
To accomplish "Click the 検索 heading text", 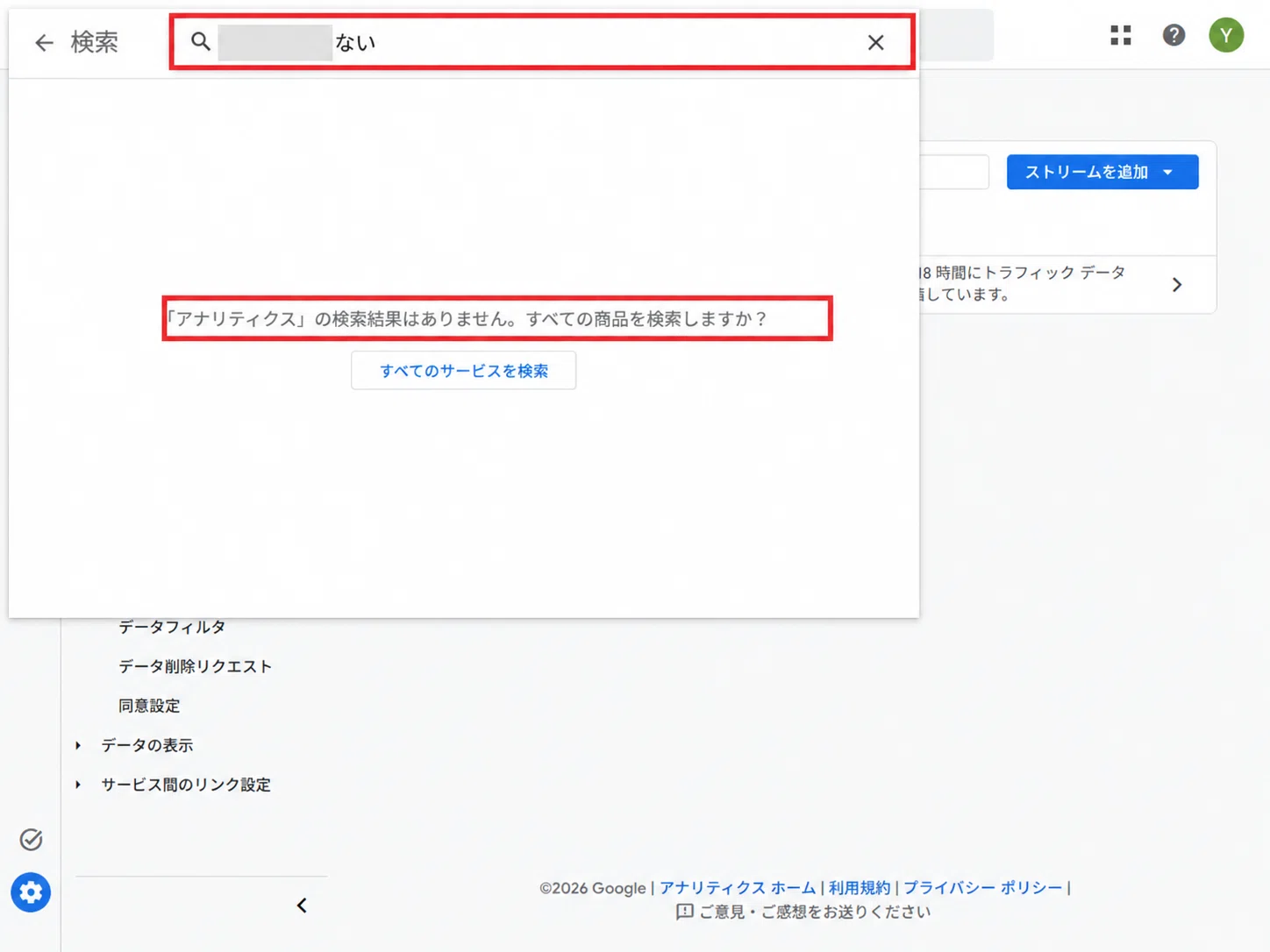I will click(x=94, y=42).
